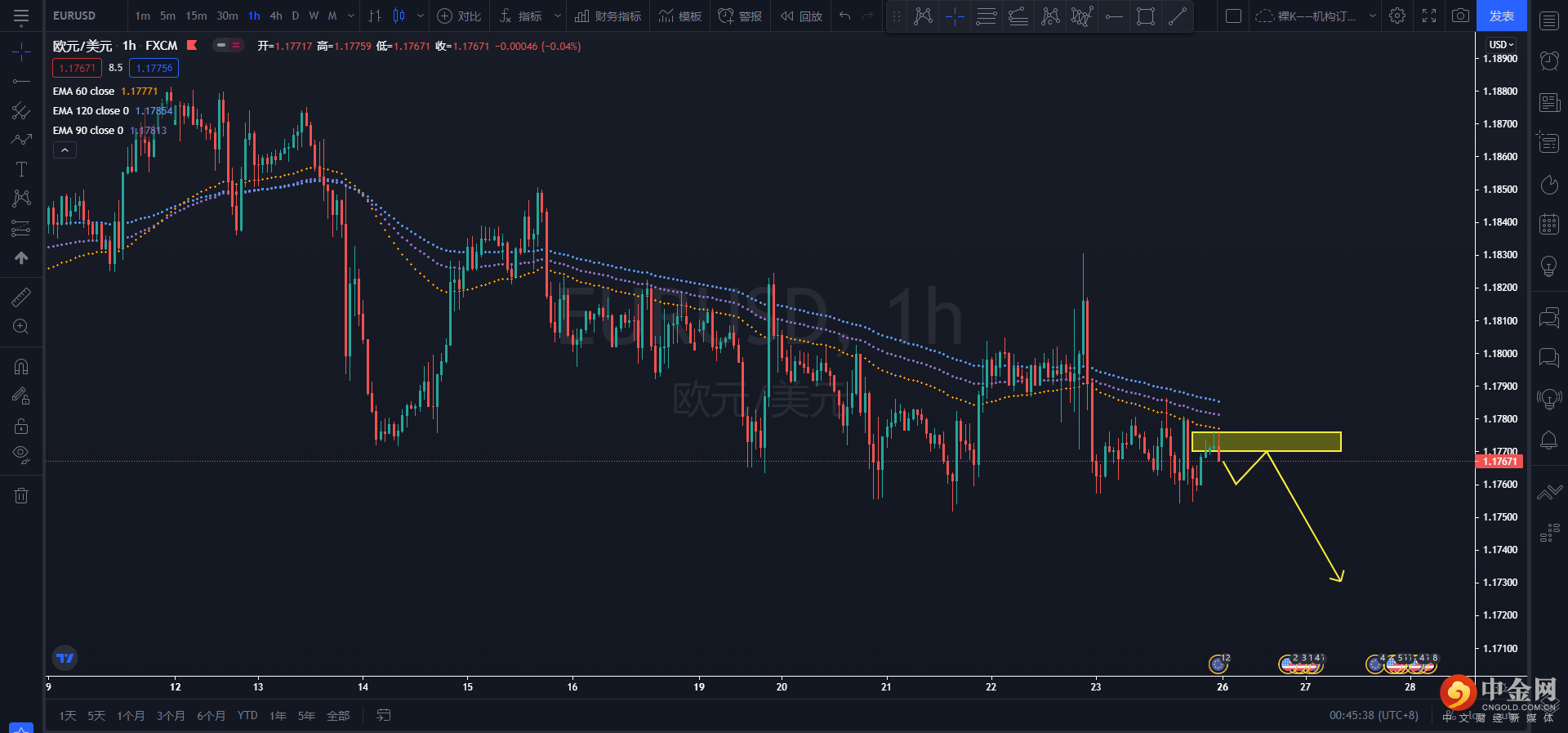Pick the ruler measure tool

coord(21,297)
